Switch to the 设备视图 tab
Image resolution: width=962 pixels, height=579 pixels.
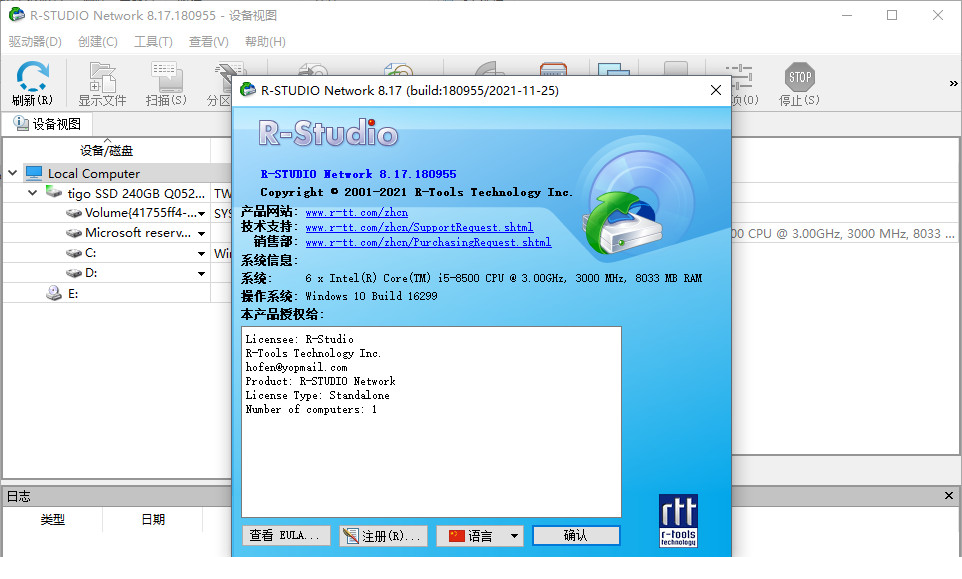pyautogui.click(x=48, y=124)
